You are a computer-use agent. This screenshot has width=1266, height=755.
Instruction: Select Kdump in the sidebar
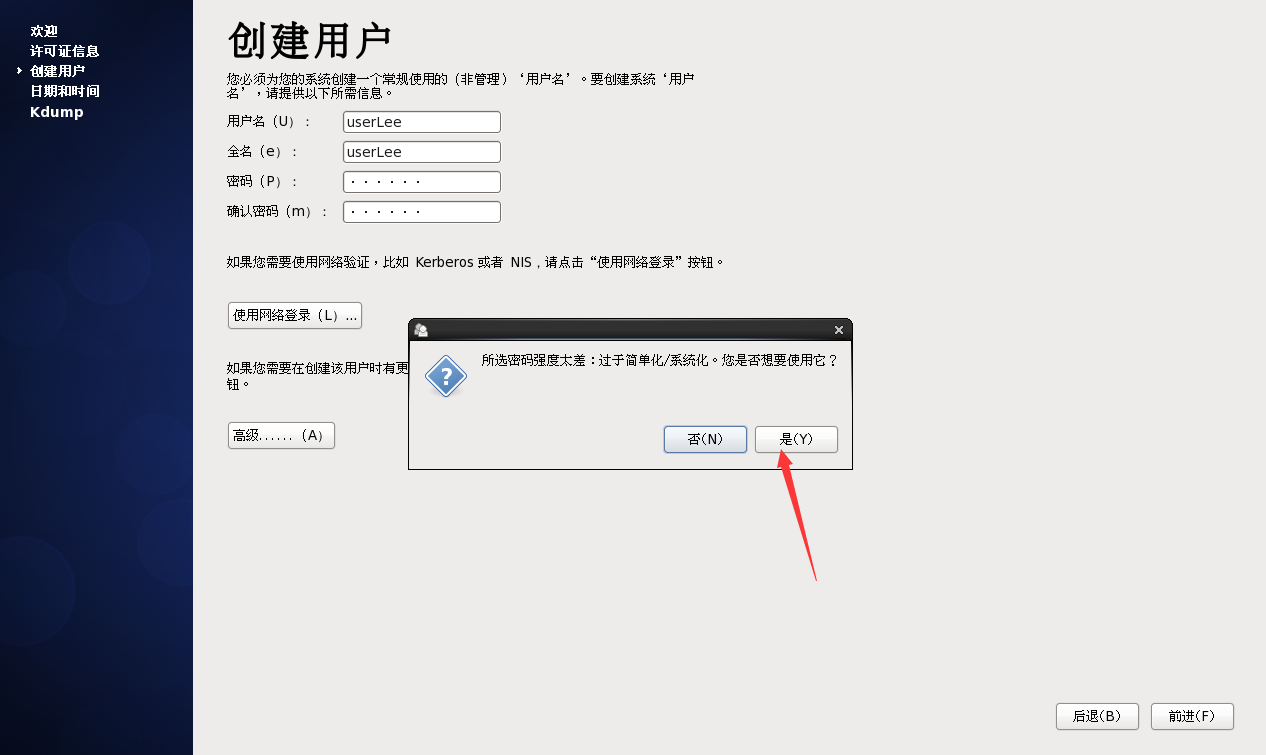coord(57,112)
